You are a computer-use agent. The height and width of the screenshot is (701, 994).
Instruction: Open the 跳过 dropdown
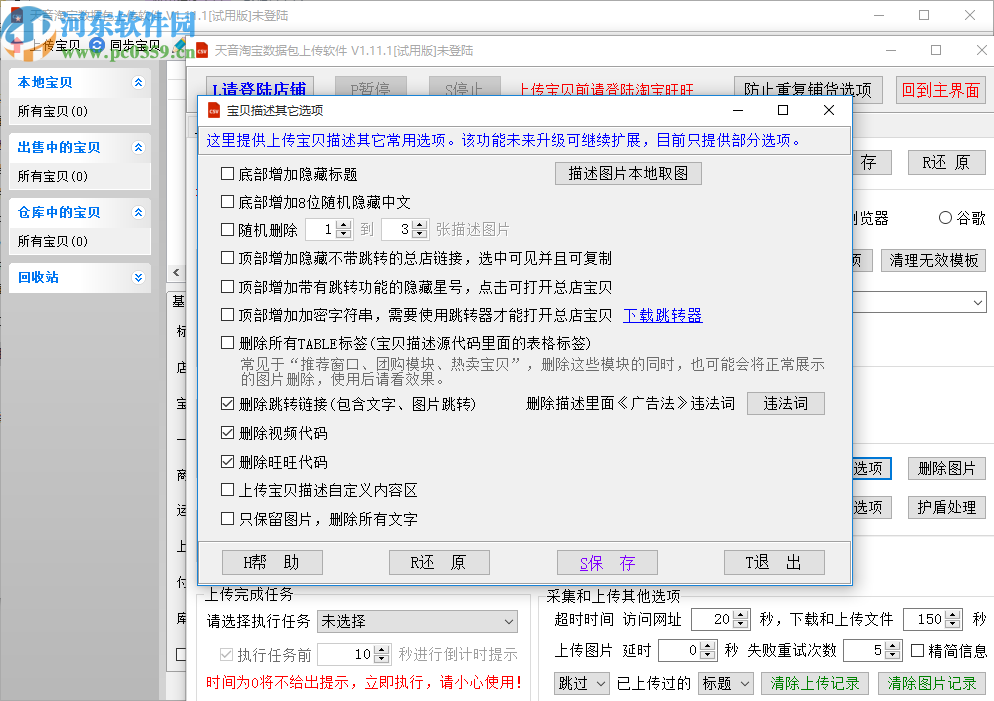tap(582, 683)
